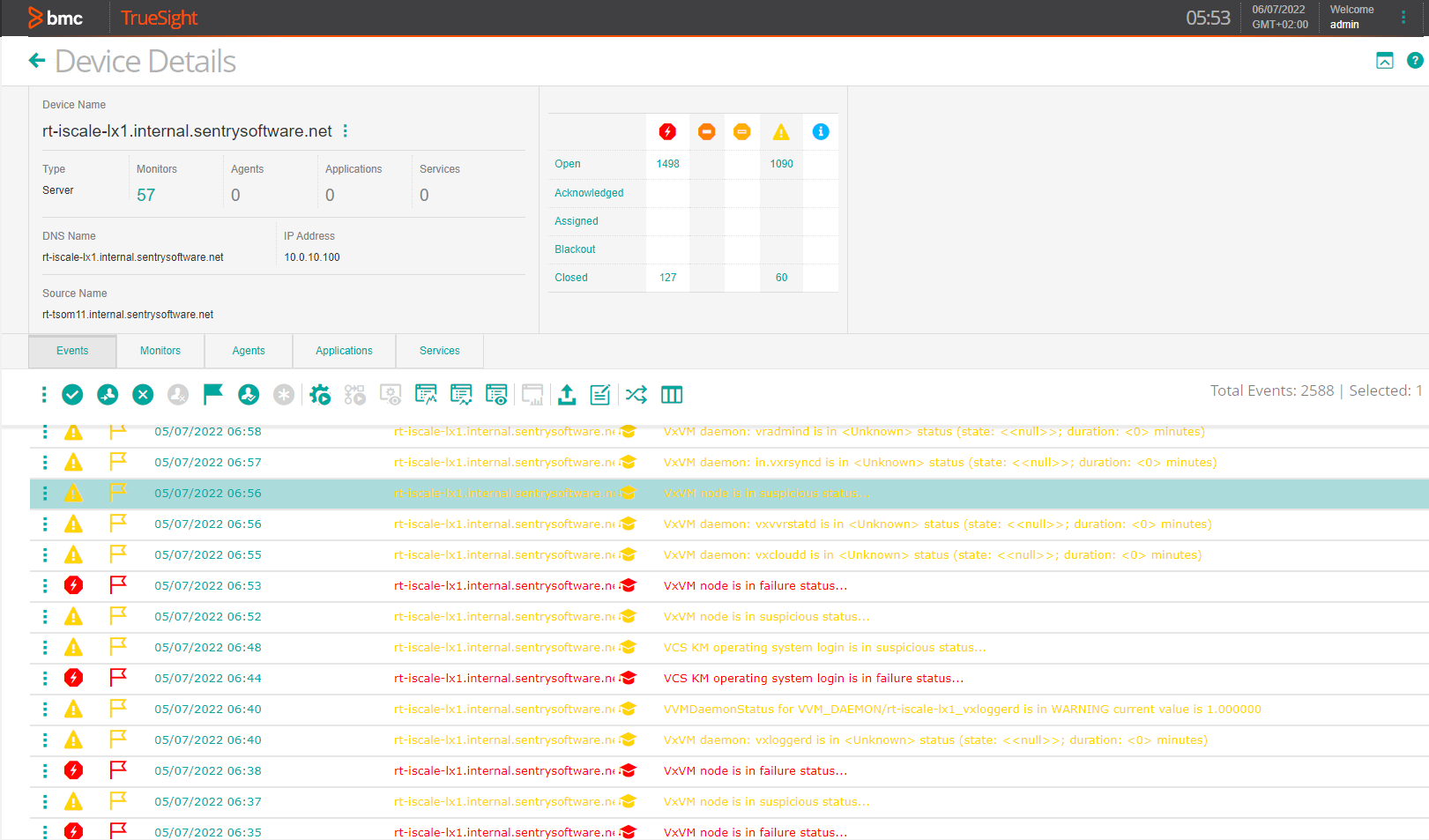Open the column configuration tool

pos(672,394)
